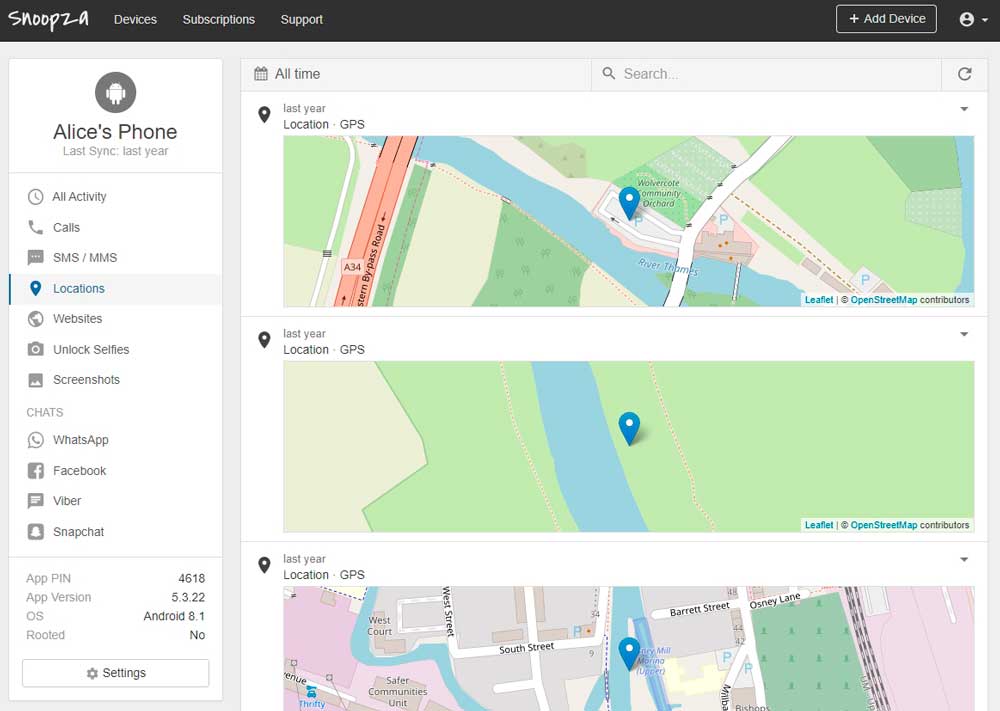The image size is (1000, 711).
Task: Click the refresh icon beside search
Action: pyautogui.click(x=964, y=74)
